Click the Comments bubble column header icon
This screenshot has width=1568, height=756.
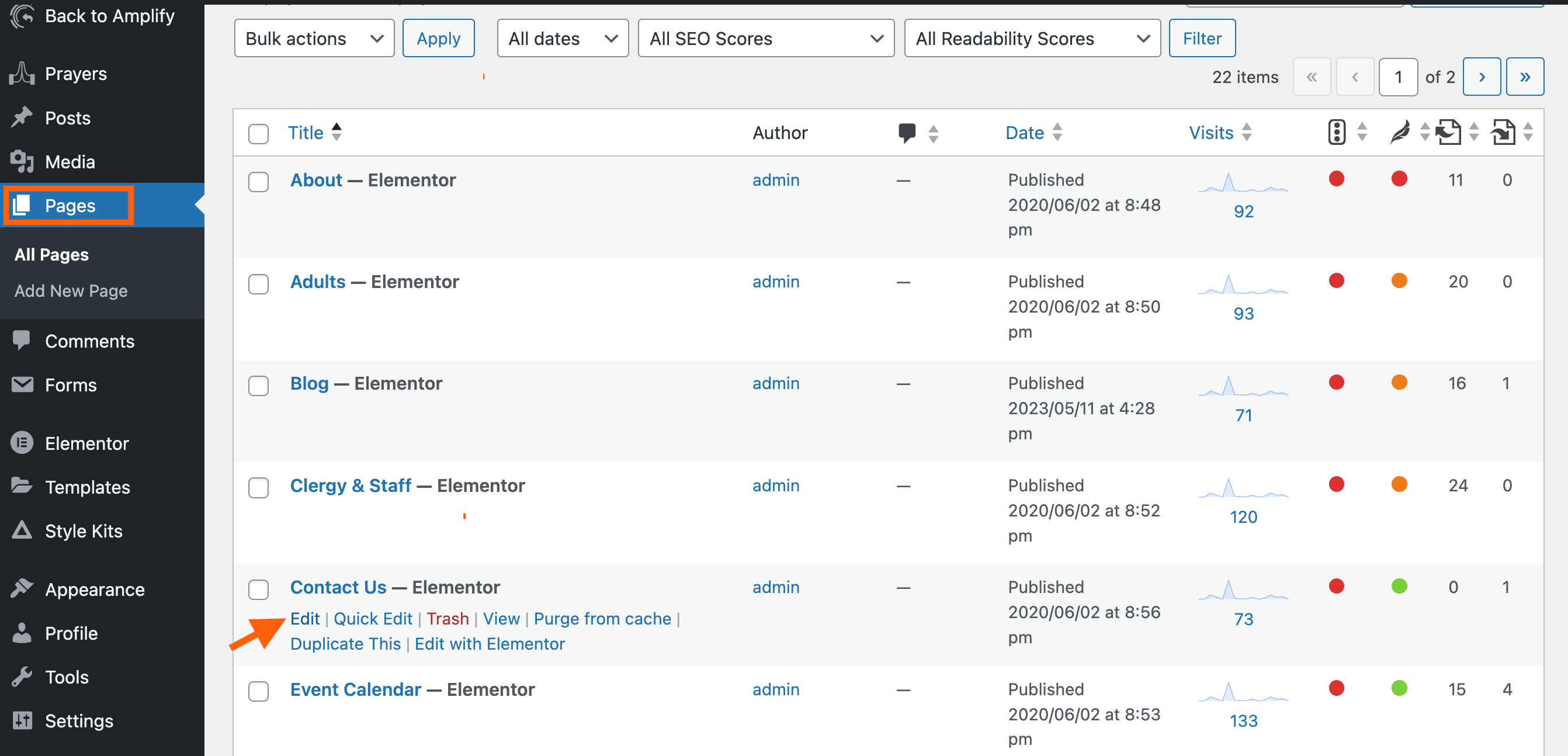point(906,132)
